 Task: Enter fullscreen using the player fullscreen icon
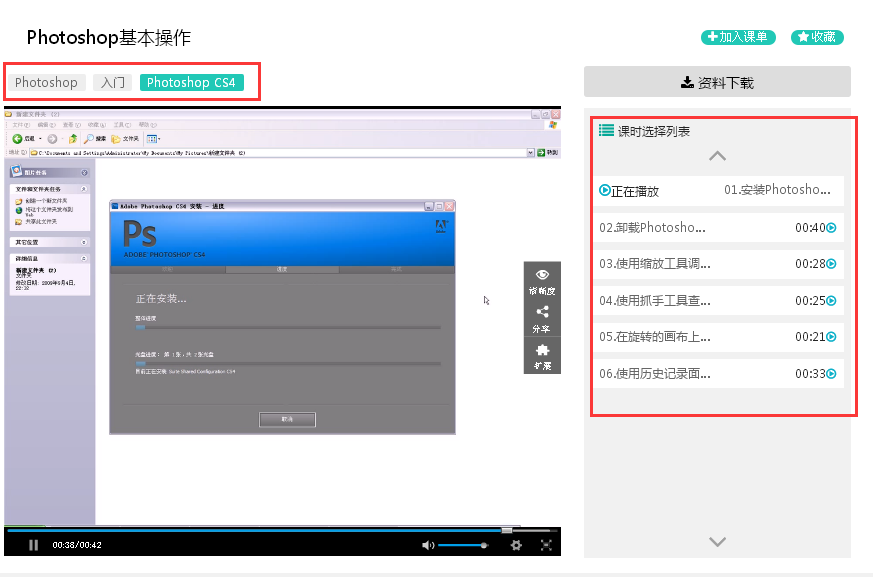pyautogui.click(x=546, y=544)
